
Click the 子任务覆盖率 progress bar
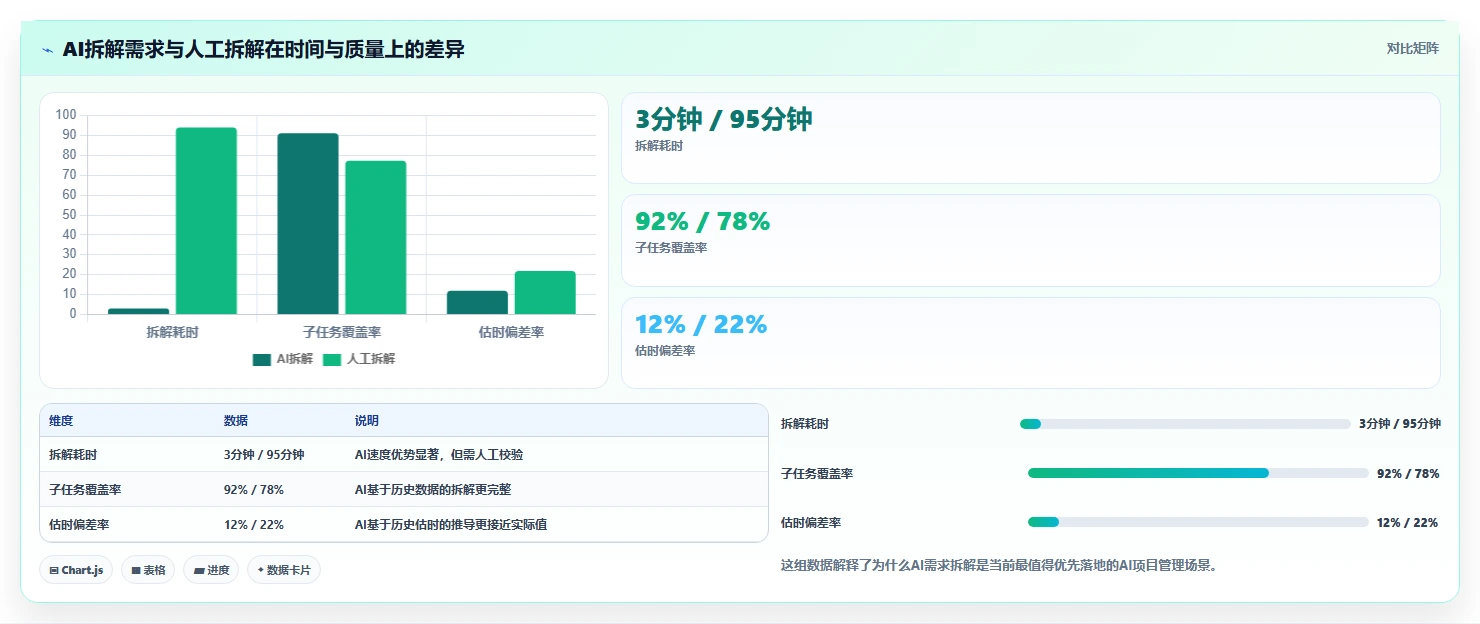pos(1198,473)
